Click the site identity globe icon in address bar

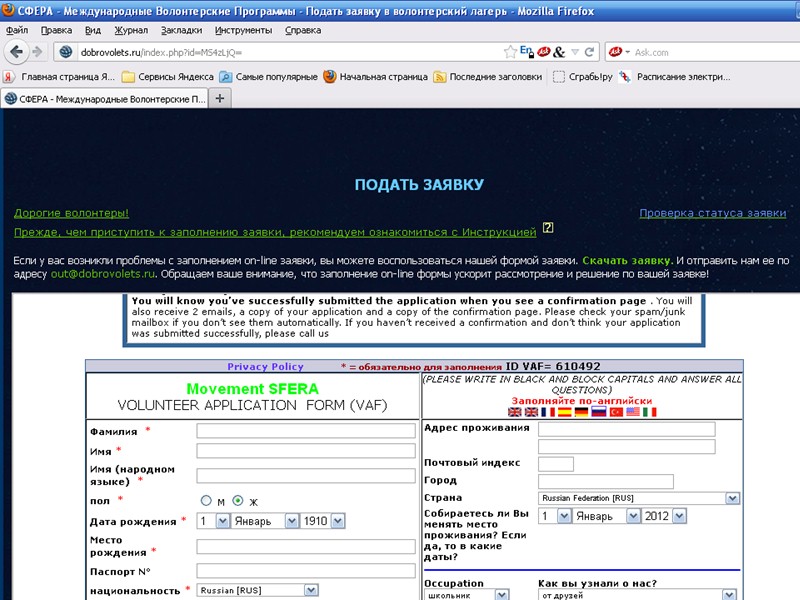coord(66,52)
